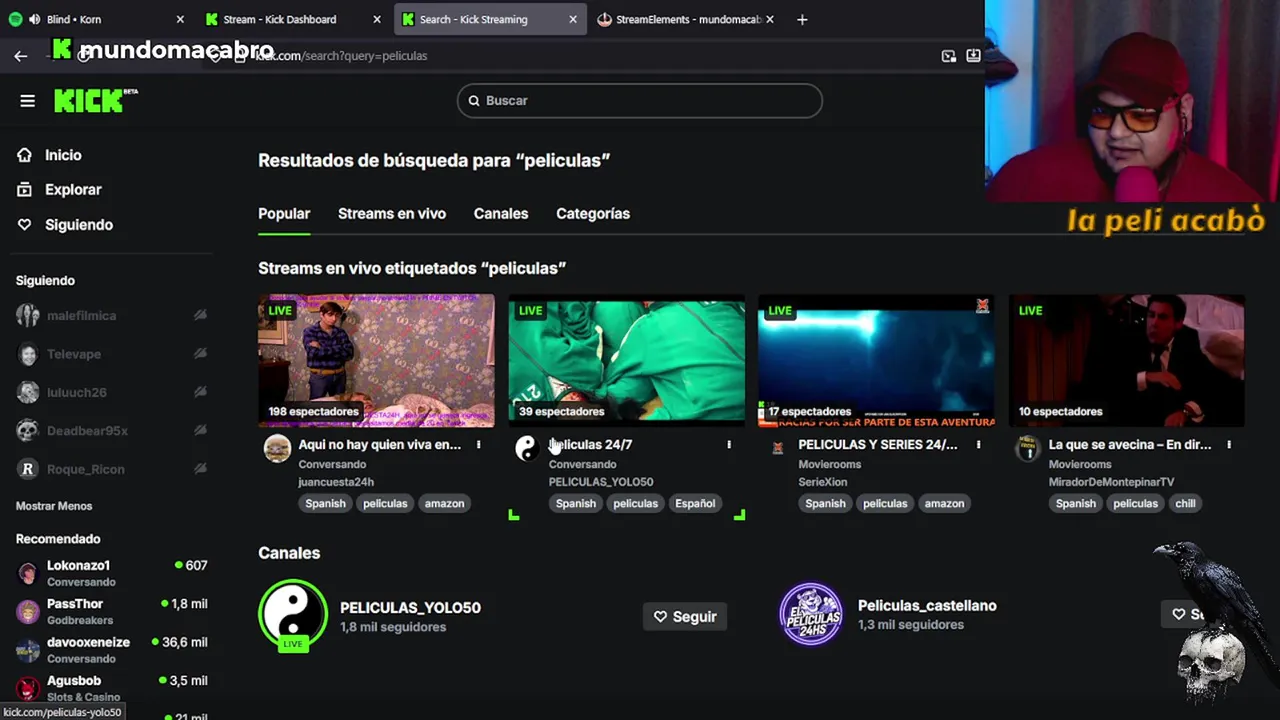The height and width of the screenshot is (720, 1280).
Task: Click Spanish tag under SerieXion stream
Action: coord(825,504)
